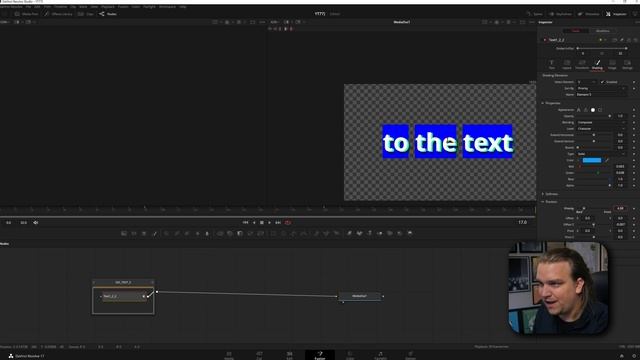Image resolution: width=640 pixels, height=360 pixels.
Task: Select the border outline appearance icon
Action: (x=600, y=110)
